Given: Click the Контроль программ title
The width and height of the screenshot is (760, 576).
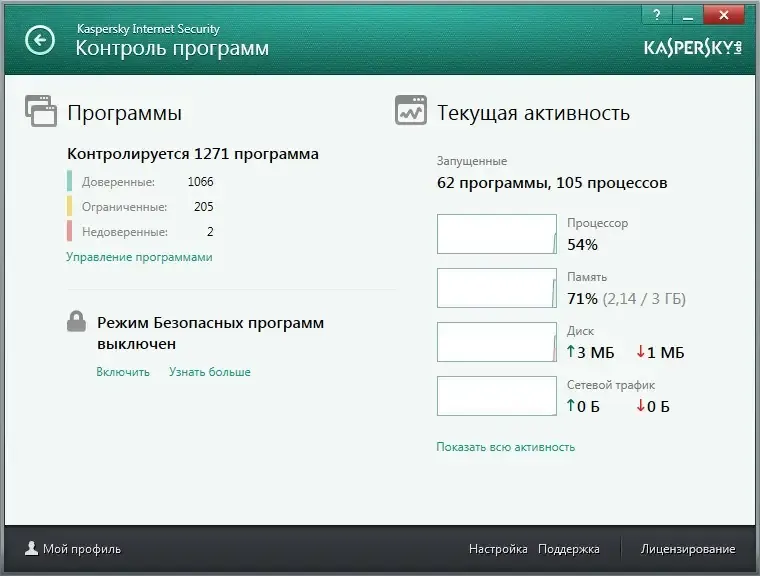Looking at the screenshot, I should [172, 48].
